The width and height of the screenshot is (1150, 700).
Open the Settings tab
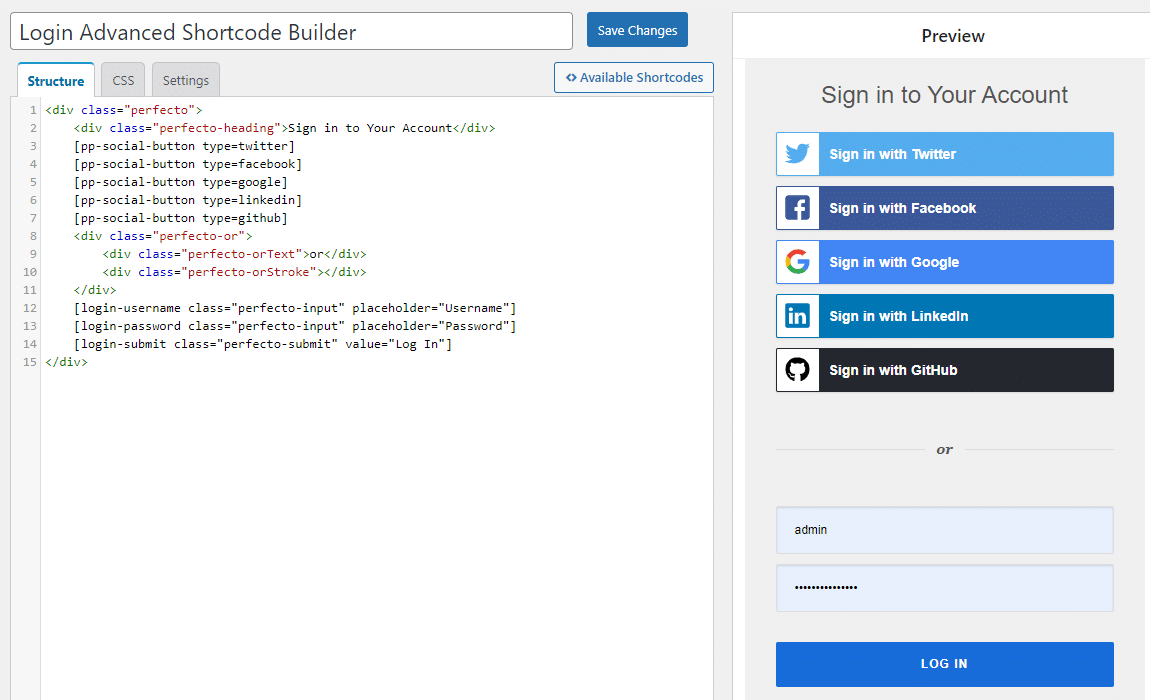tap(186, 80)
